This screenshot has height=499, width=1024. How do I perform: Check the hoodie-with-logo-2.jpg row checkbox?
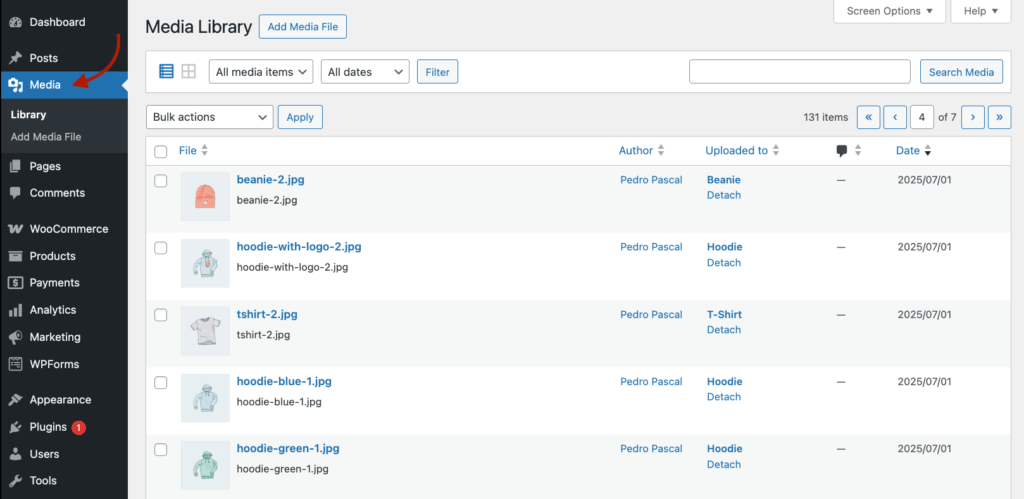[161, 248]
